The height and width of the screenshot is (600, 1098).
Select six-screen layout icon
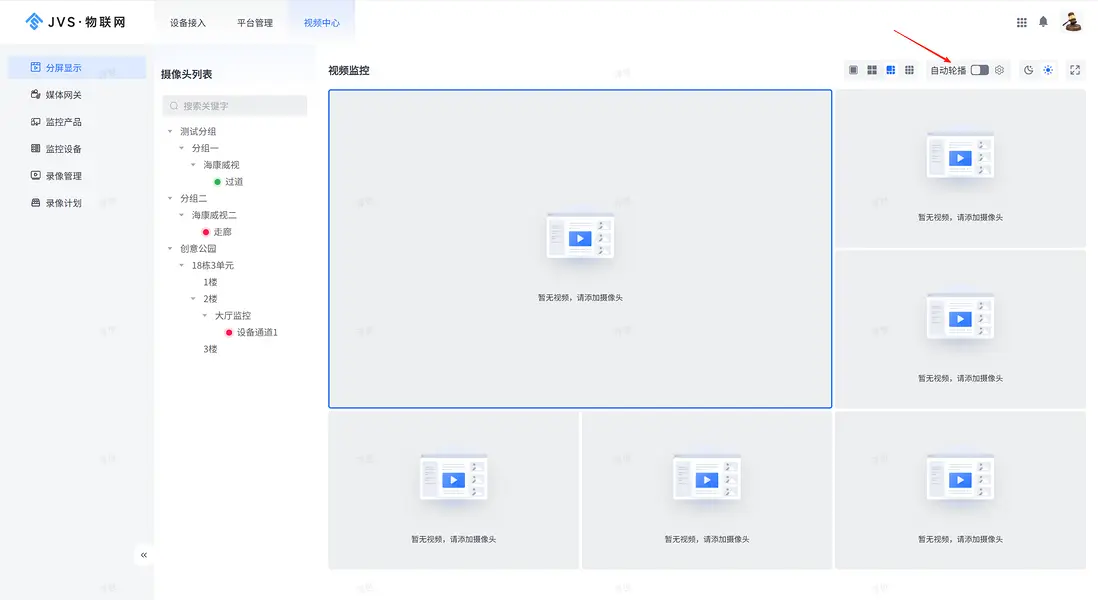[891, 70]
